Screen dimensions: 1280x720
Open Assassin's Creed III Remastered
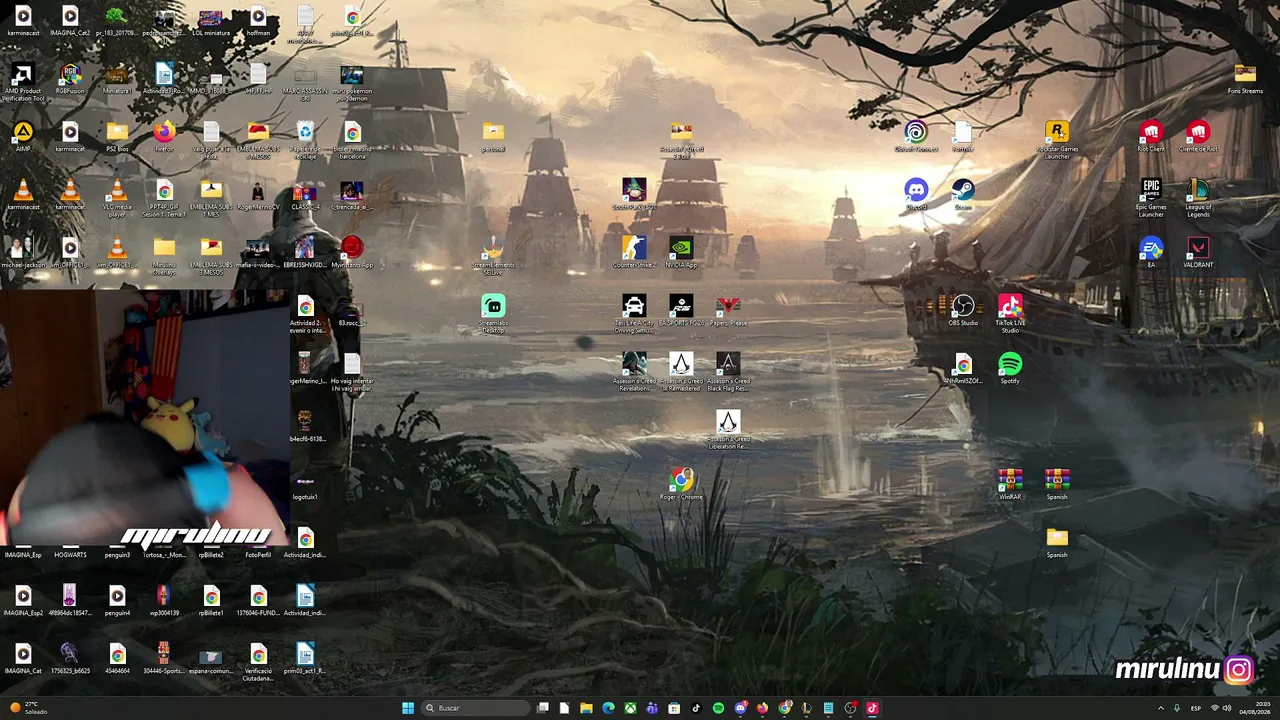pos(681,371)
